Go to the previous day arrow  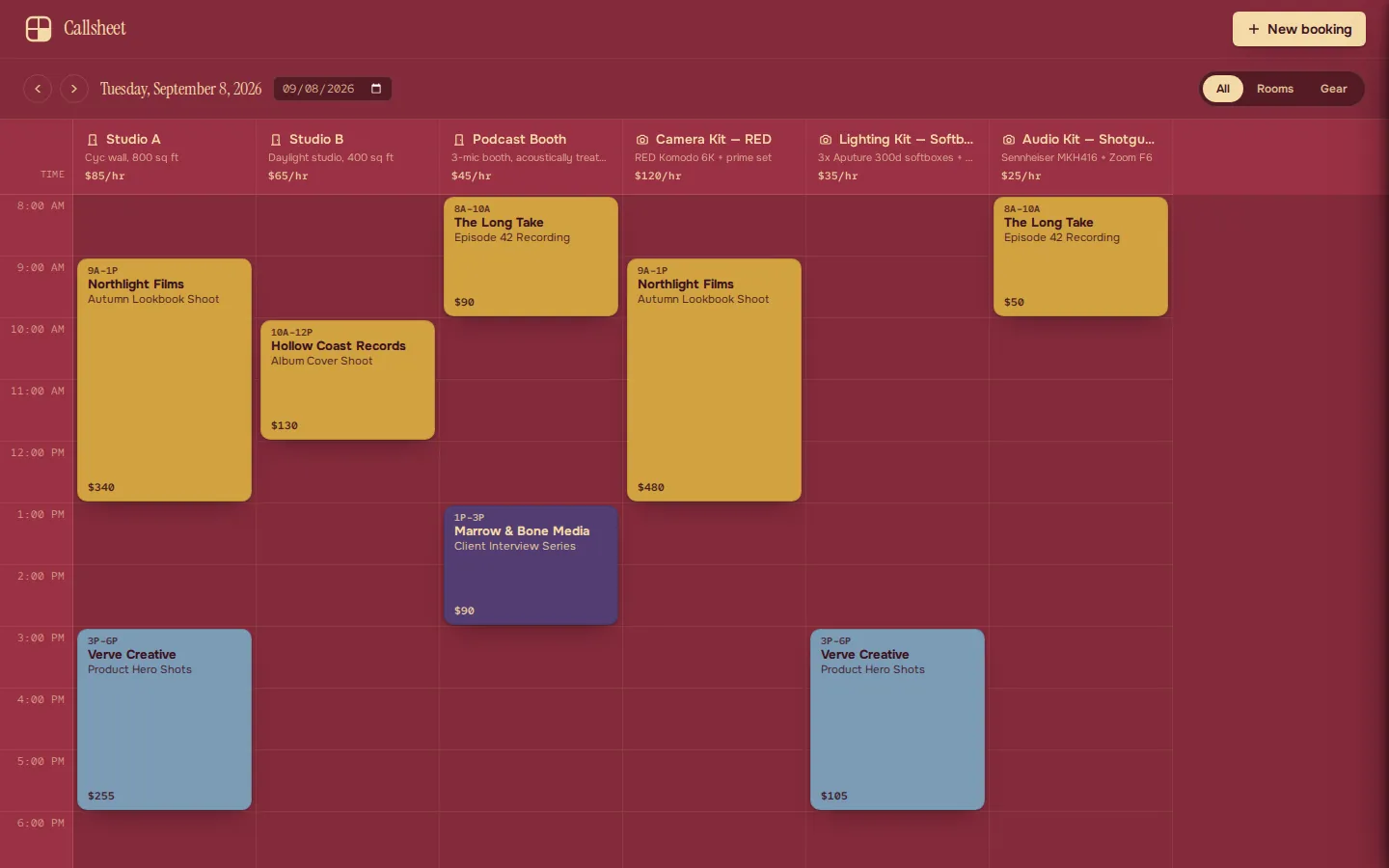pos(38,89)
